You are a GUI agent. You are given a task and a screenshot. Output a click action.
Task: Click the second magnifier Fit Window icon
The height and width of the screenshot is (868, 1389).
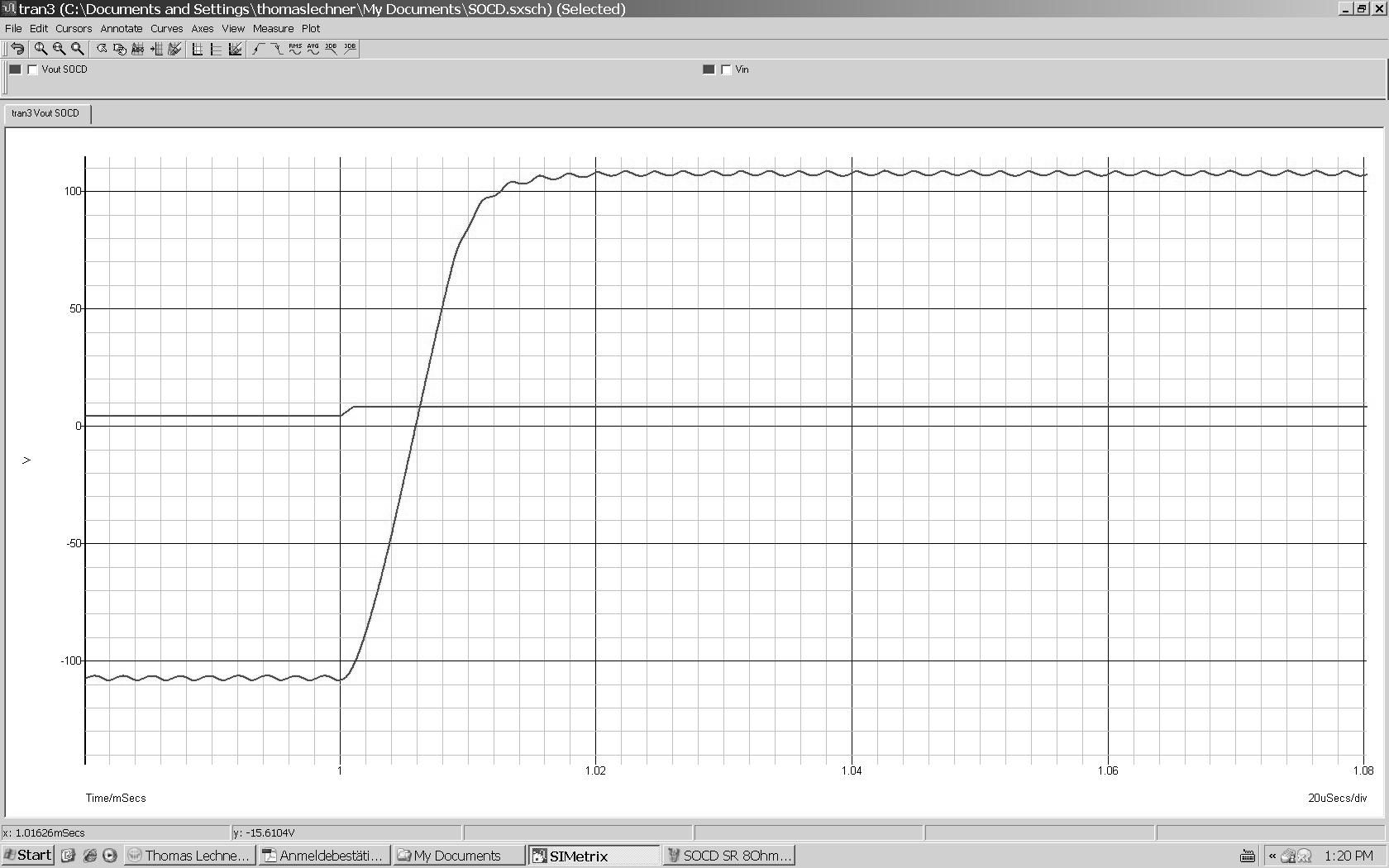click(x=59, y=49)
